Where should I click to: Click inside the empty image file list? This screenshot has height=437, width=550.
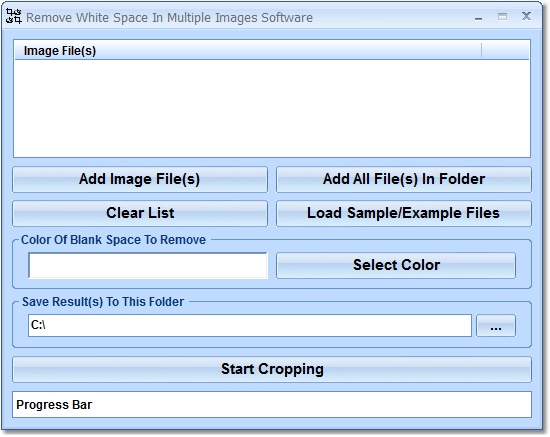point(272,108)
